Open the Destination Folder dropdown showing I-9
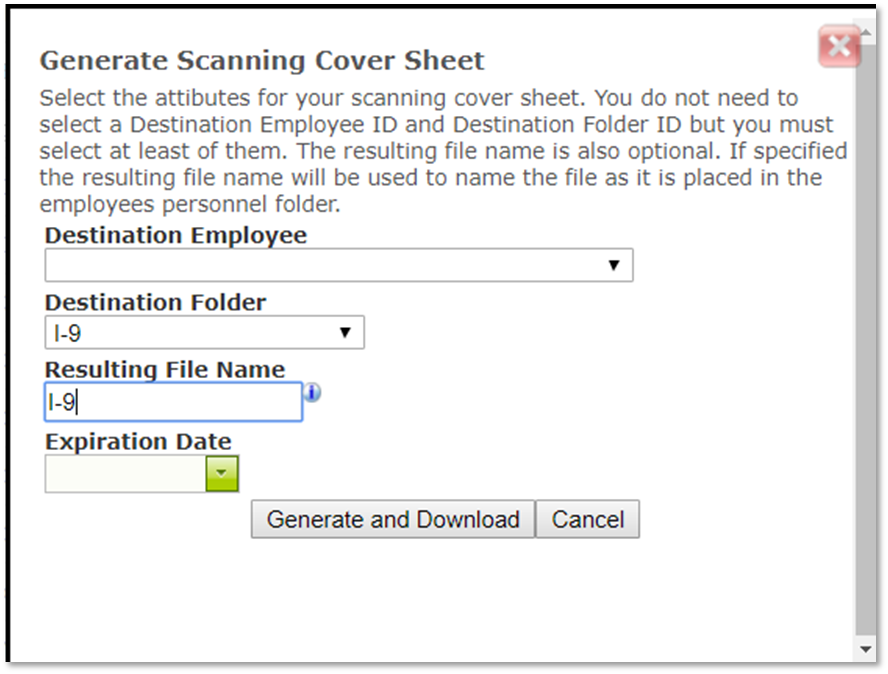 tap(204, 332)
